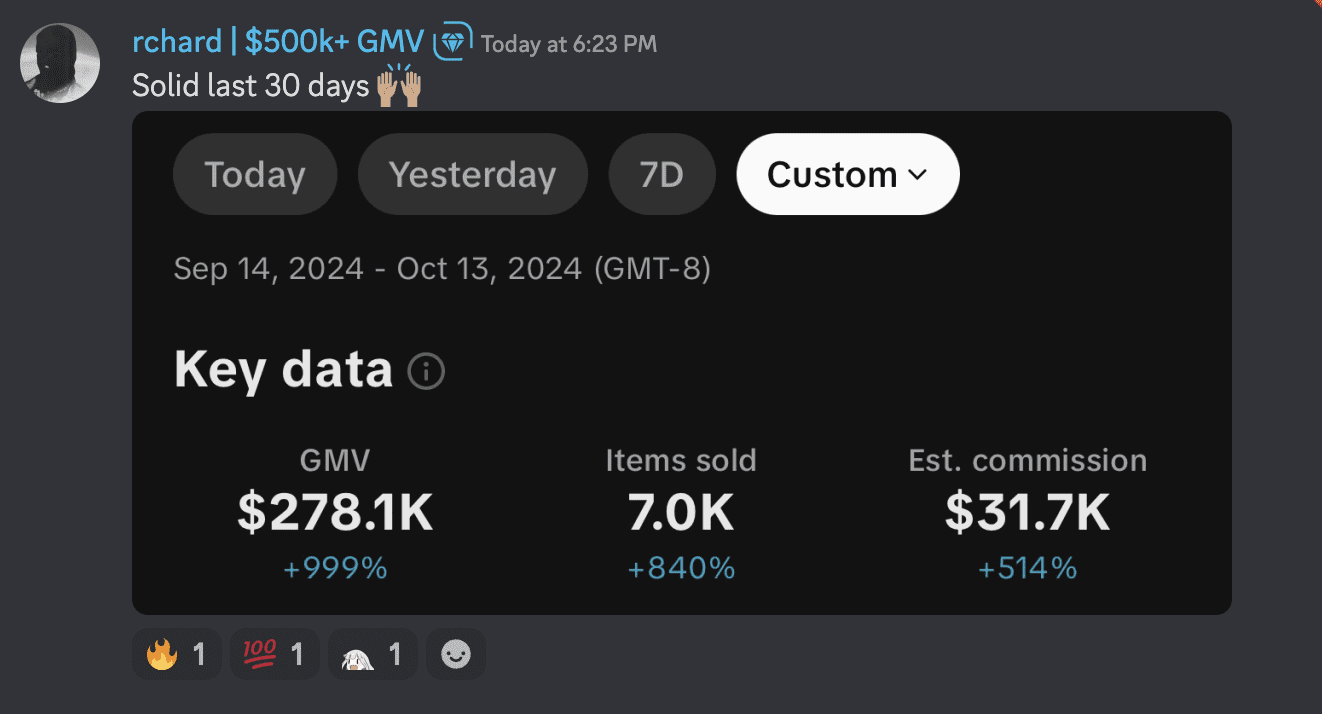Toggle the 100 emoji reaction
The height and width of the screenshot is (714, 1322).
[x=273, y=655]
